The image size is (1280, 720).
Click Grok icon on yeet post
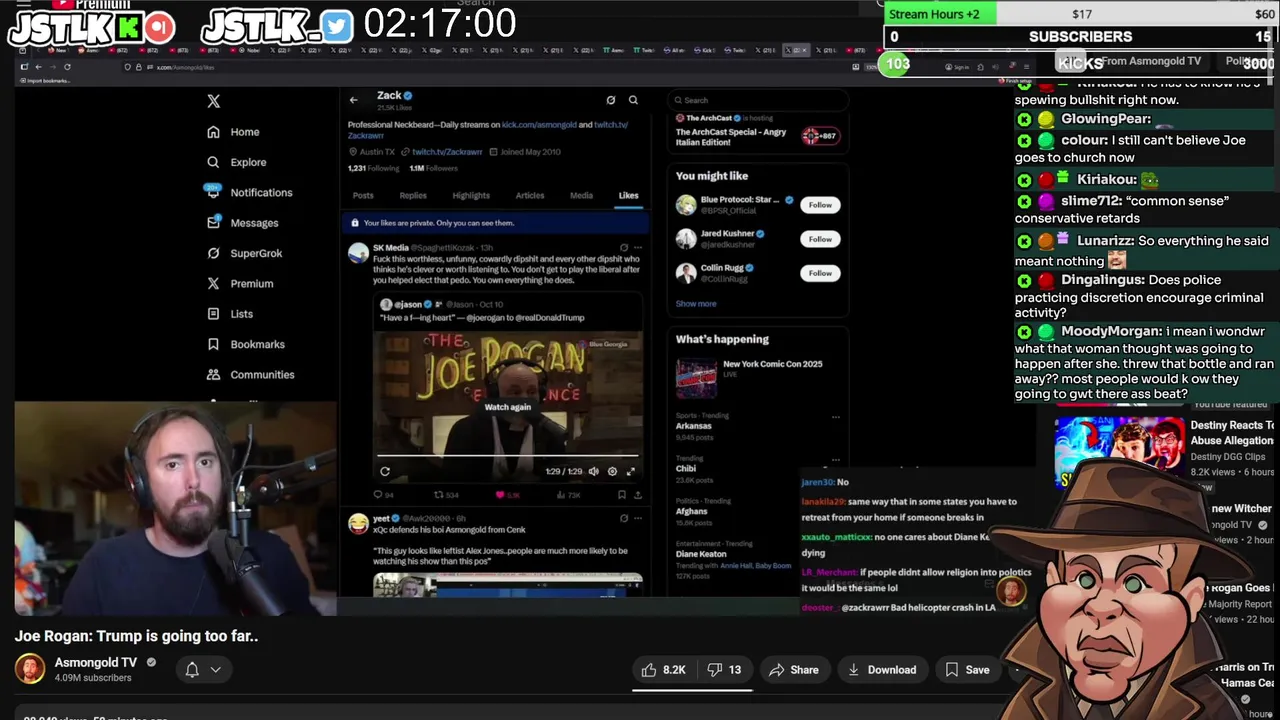(x=624, y=518)
